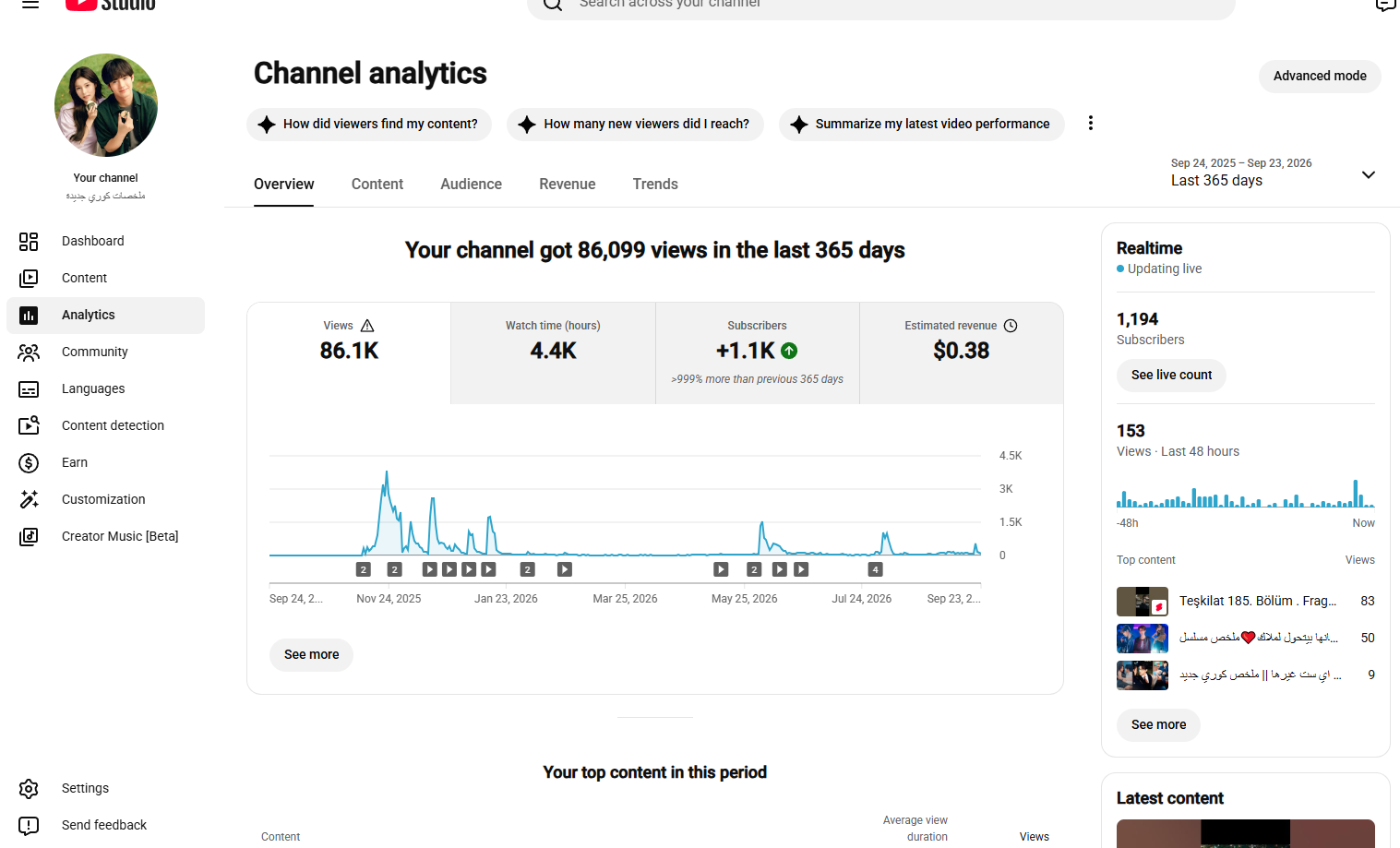The image size is (1400, 848).
Task: Open Community in the sidebar
Action: coord(105,352)
